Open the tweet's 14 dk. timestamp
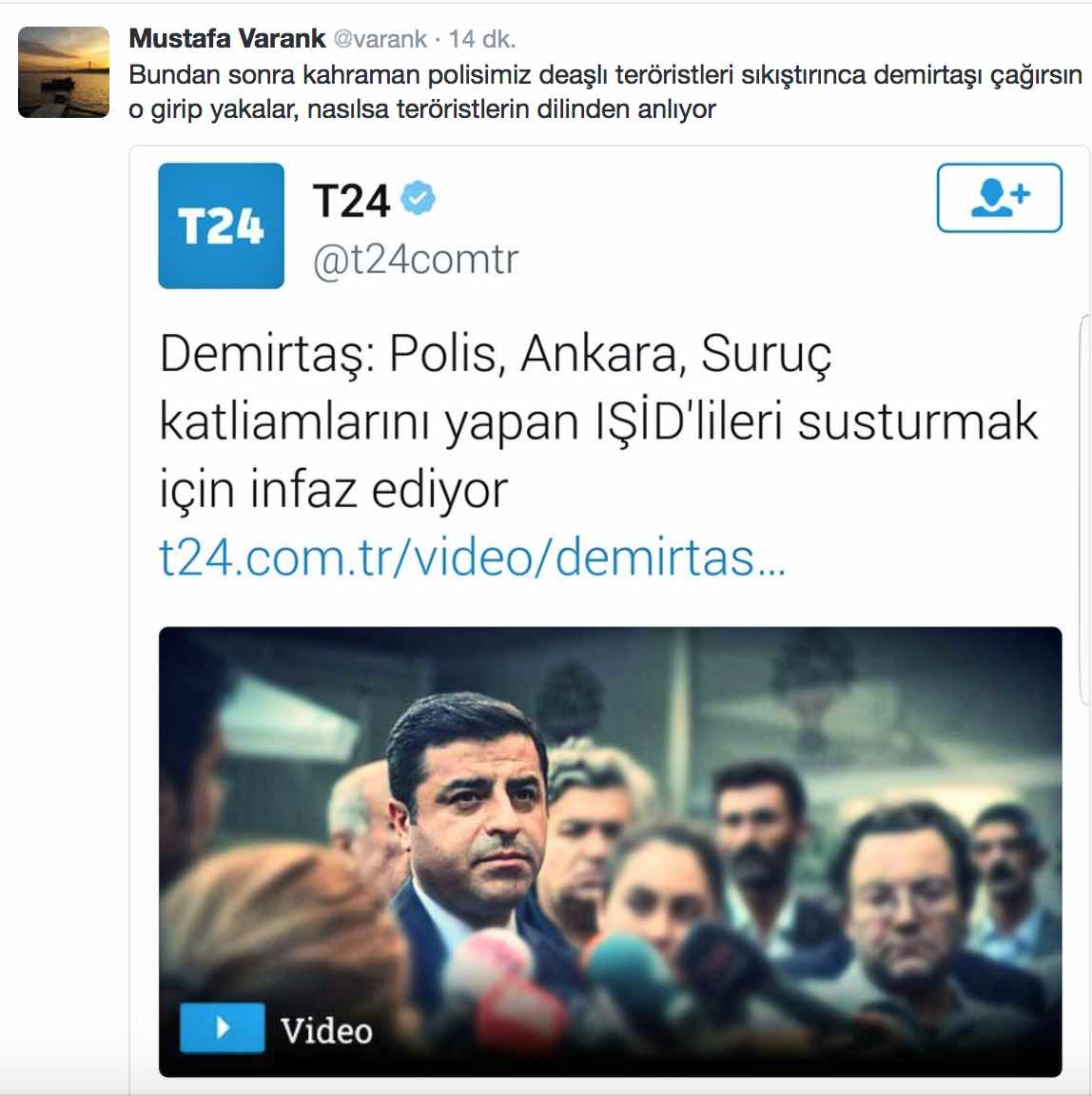 click(x=482, y=39)
